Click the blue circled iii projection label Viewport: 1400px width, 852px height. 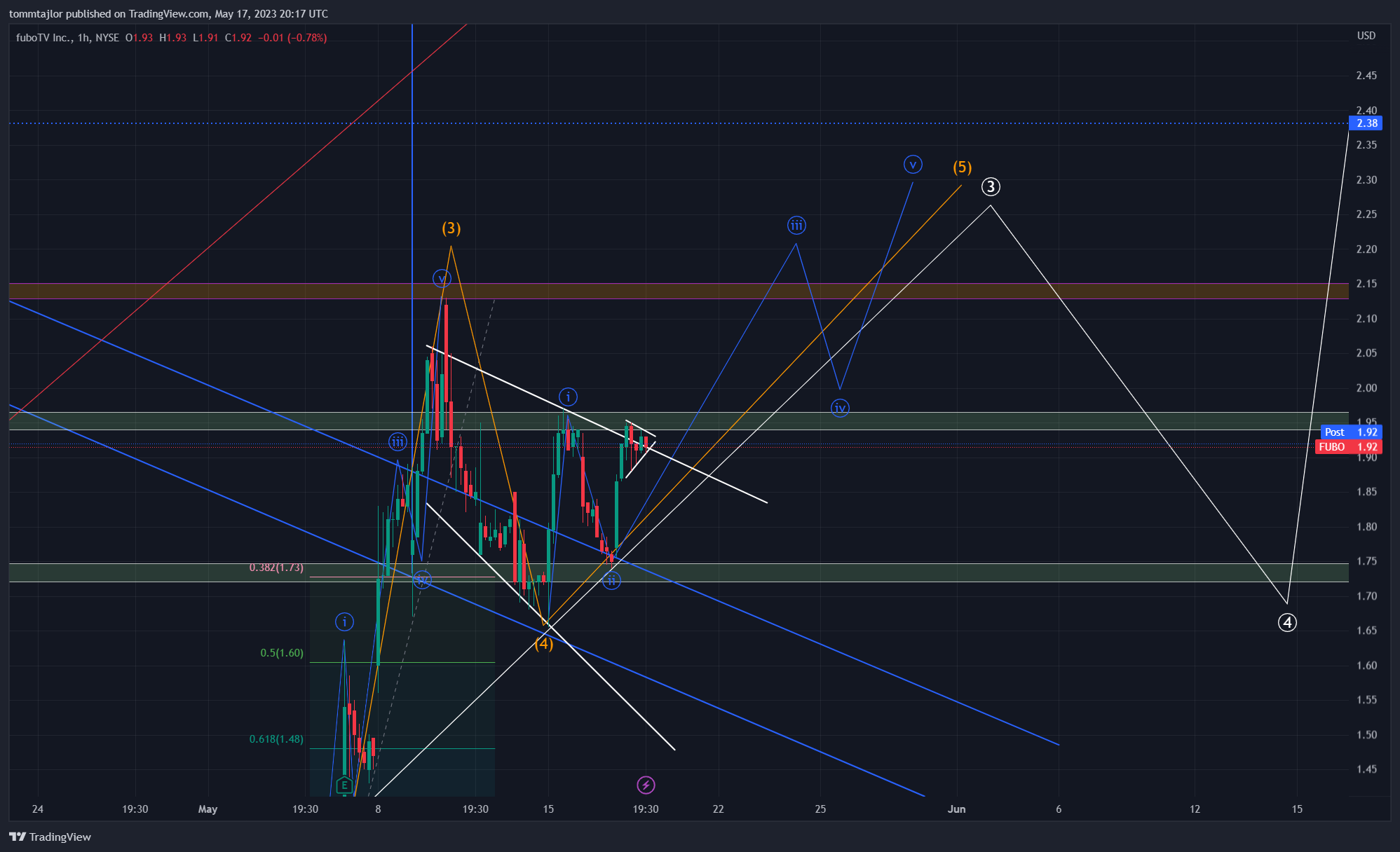click(x=796, y=226)
